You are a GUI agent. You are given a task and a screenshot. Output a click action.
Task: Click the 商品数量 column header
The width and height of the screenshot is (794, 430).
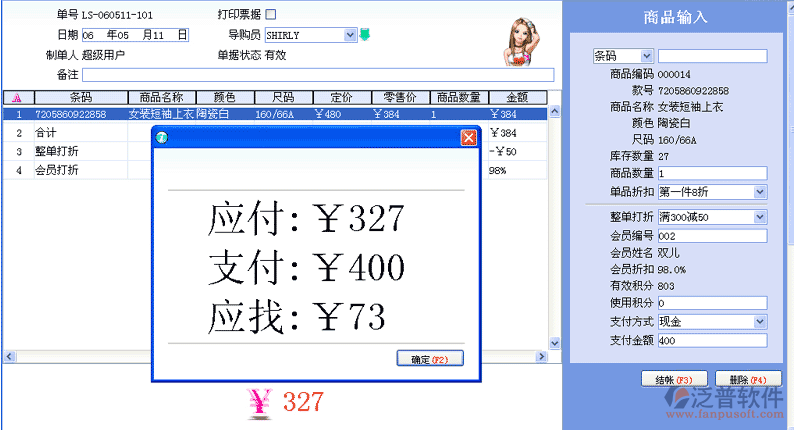point(459,98)
